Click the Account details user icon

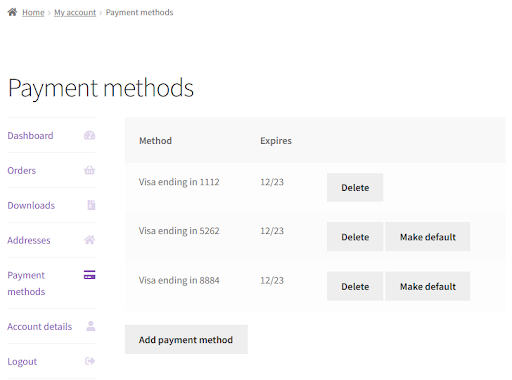point(91,326)
